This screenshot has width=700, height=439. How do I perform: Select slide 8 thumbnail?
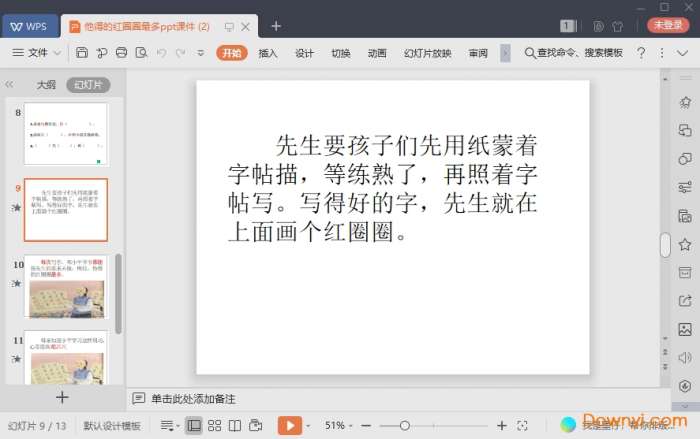click(66, 134)
